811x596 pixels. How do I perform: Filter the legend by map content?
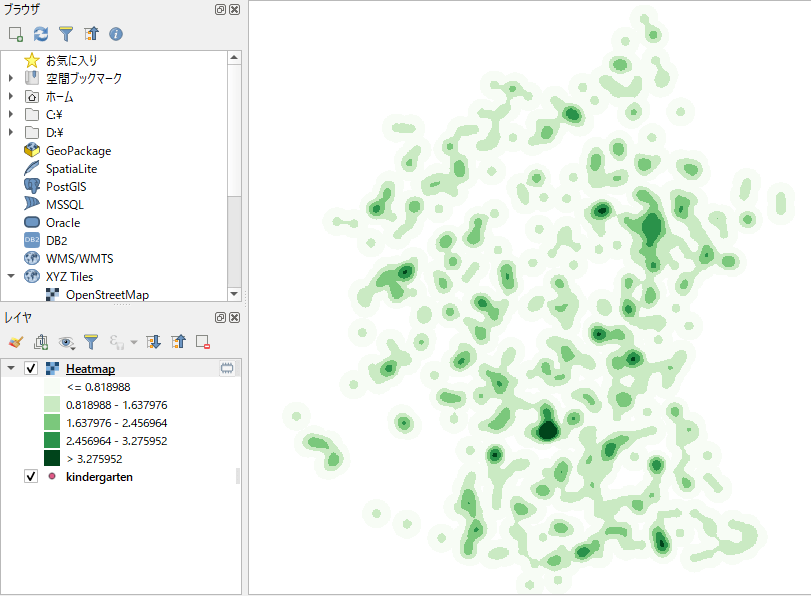pyautogui.click(x=91, y=342)
